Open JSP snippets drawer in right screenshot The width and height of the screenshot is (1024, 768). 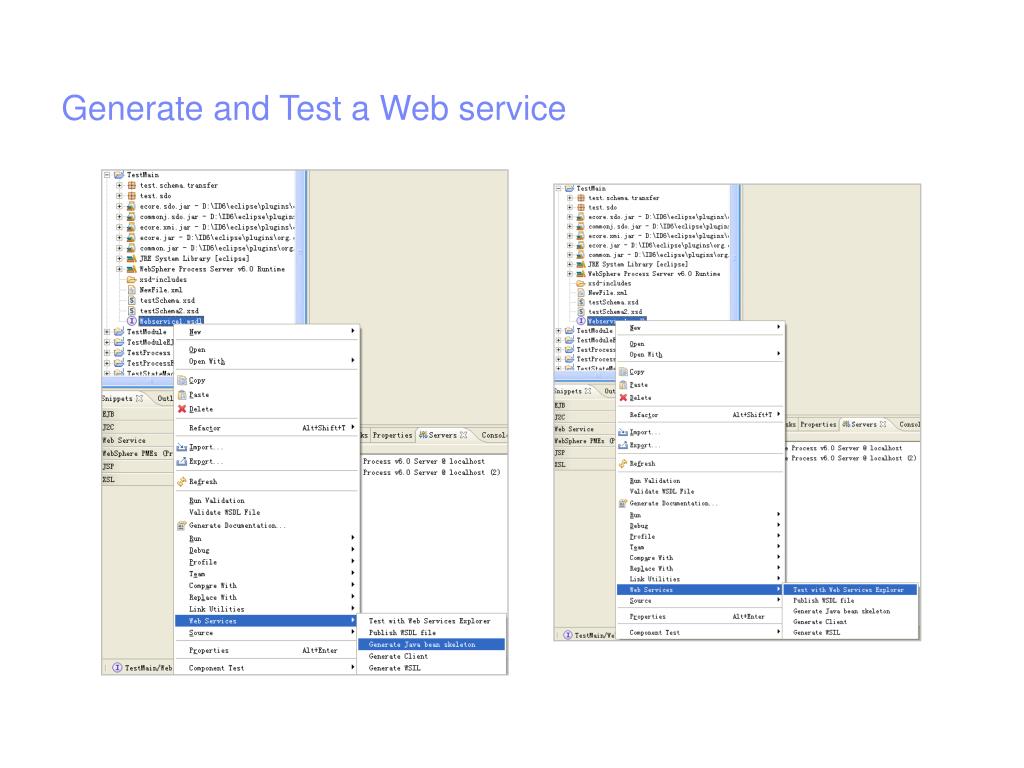585,453
